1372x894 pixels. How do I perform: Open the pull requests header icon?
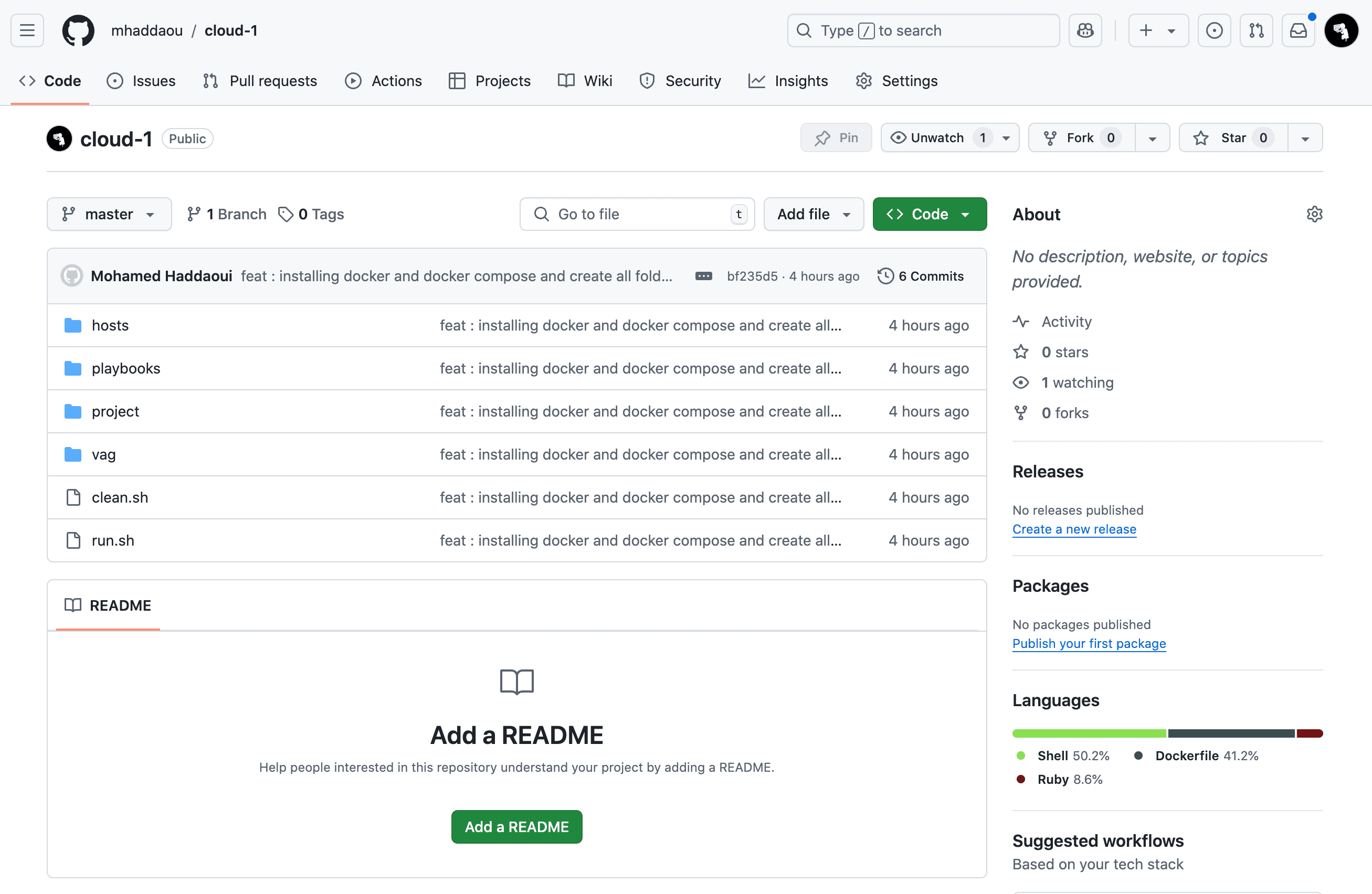[x=1256, y=30]
